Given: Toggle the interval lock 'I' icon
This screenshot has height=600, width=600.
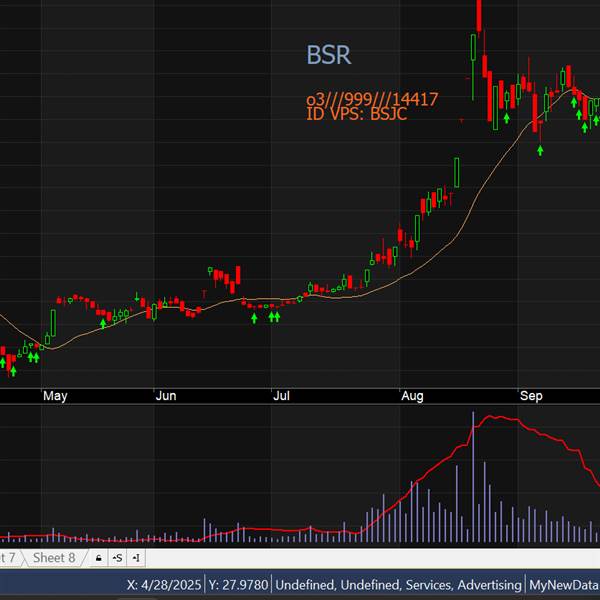Looking at the screenshot, I should [x=136, y=558].
